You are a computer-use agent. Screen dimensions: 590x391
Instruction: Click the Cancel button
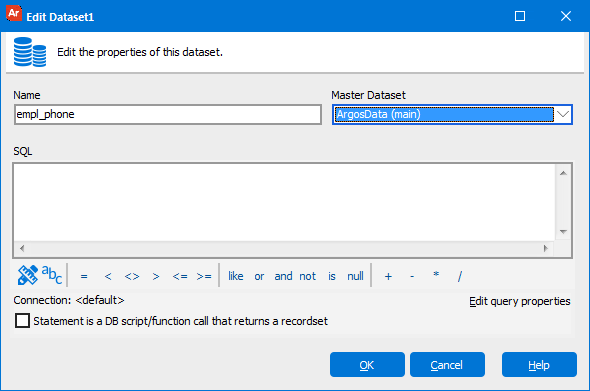(x=447, y=365)
